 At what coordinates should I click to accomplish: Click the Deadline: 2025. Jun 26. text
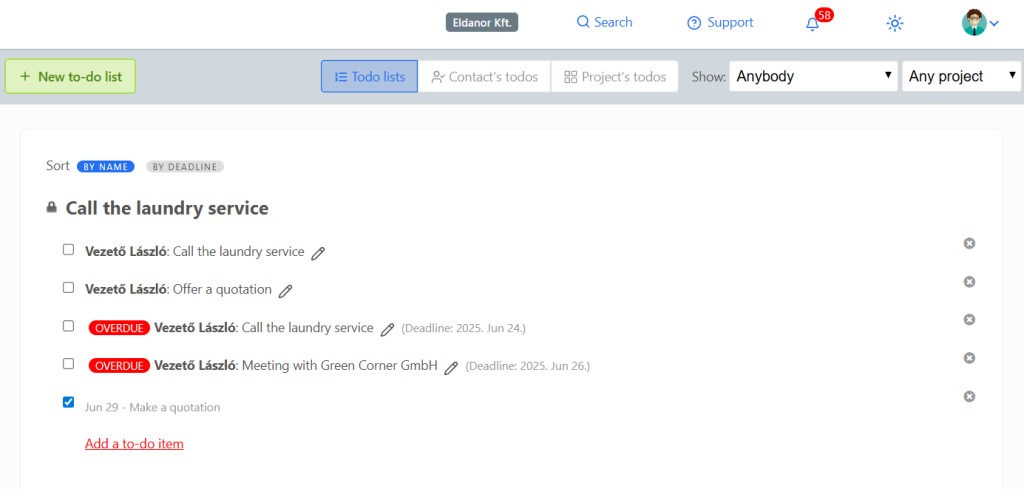(x=528, y=366)
